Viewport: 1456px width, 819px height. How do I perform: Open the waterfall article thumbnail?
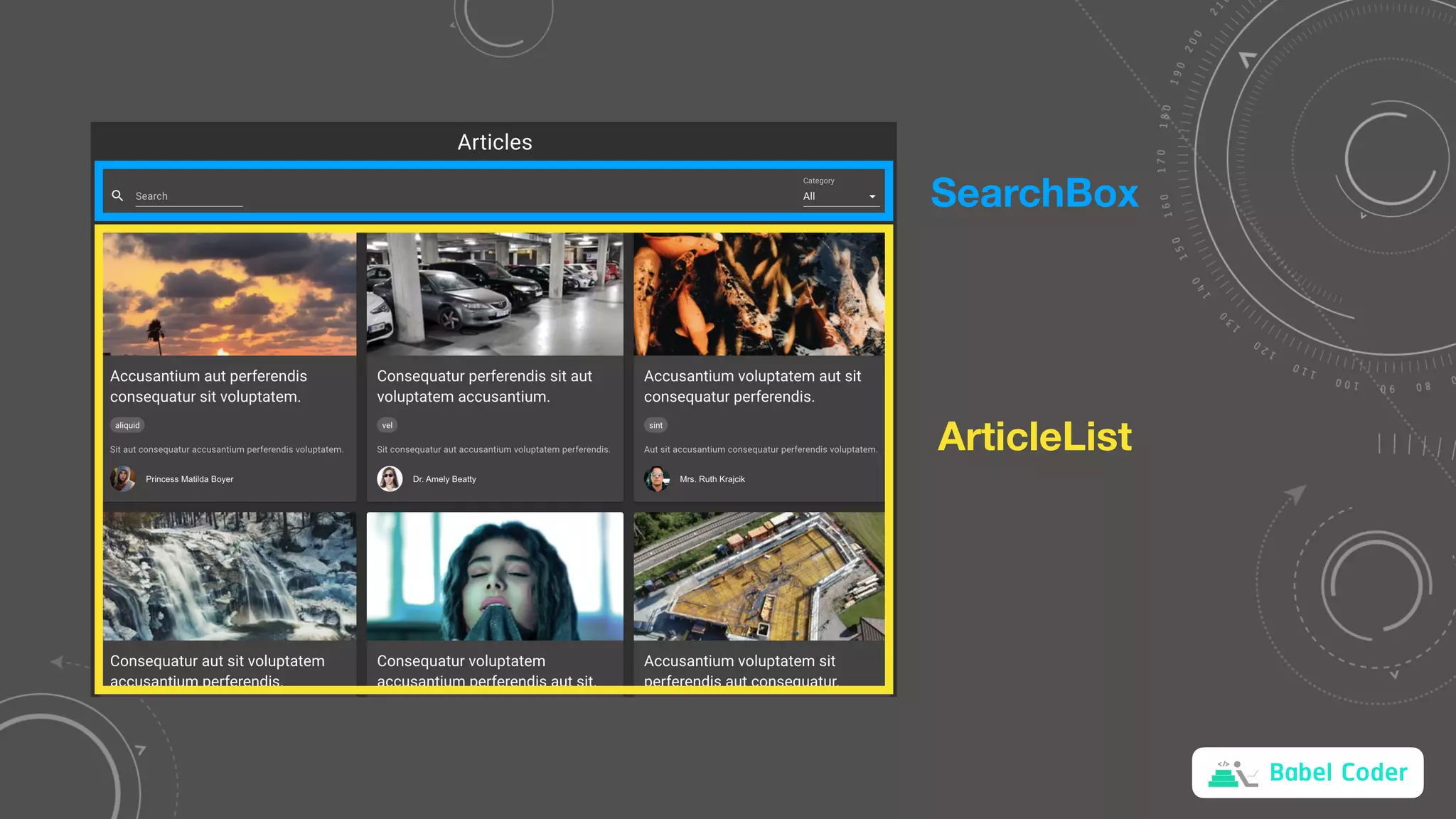click(x=230, y=576)
